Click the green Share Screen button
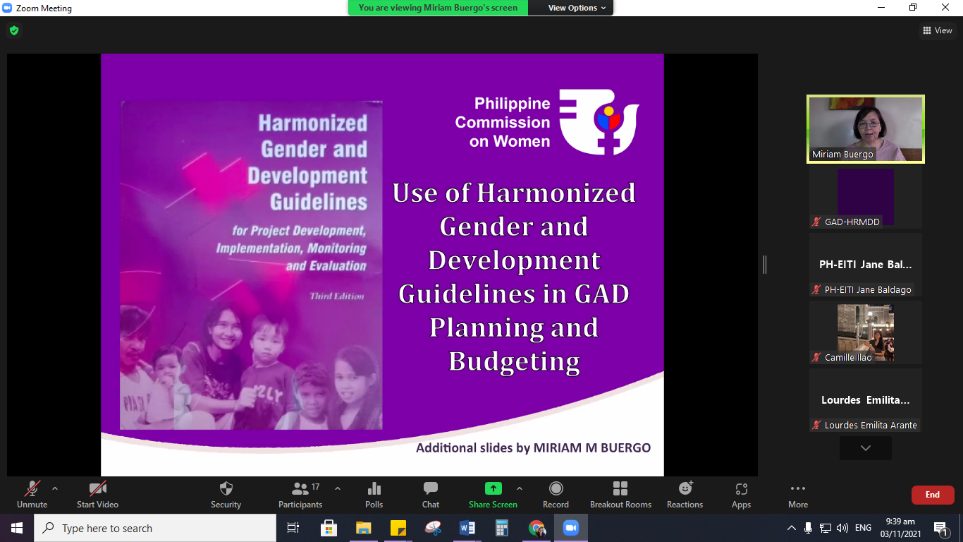Screen dimensions: 963x542 493,495
